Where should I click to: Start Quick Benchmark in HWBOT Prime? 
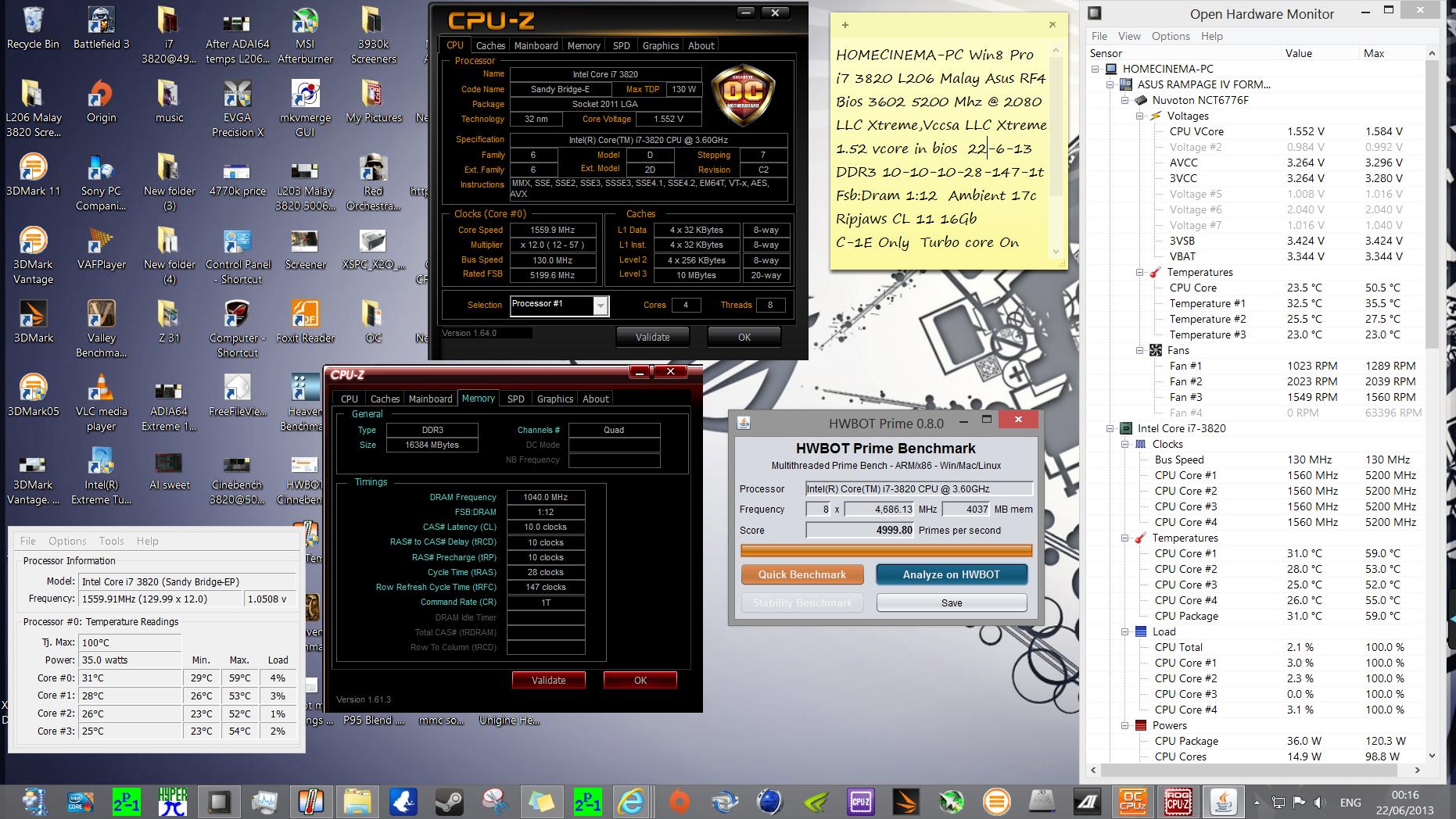coord(802,574)
